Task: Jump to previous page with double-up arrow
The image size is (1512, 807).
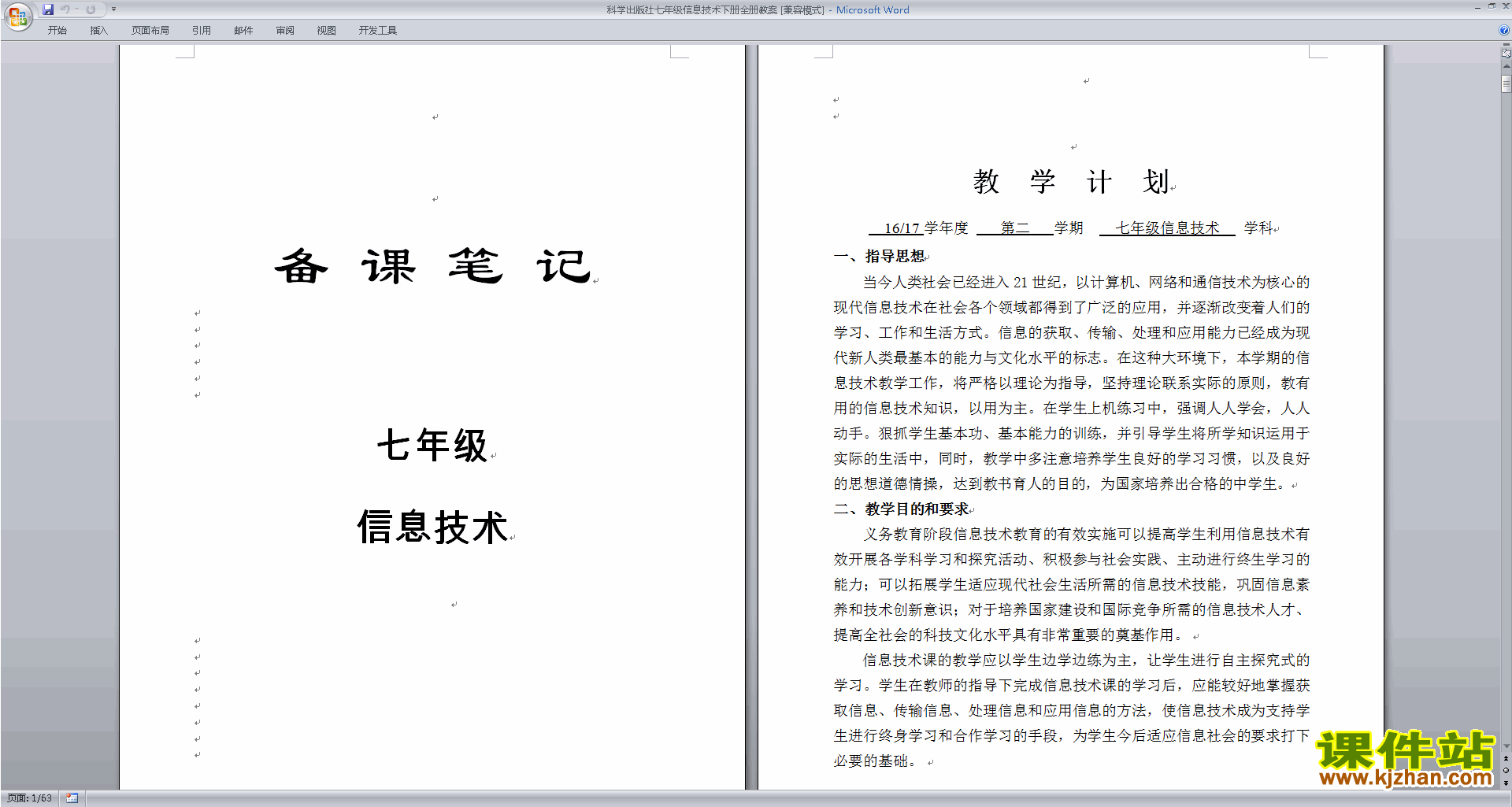Action: pos(1506,758)
